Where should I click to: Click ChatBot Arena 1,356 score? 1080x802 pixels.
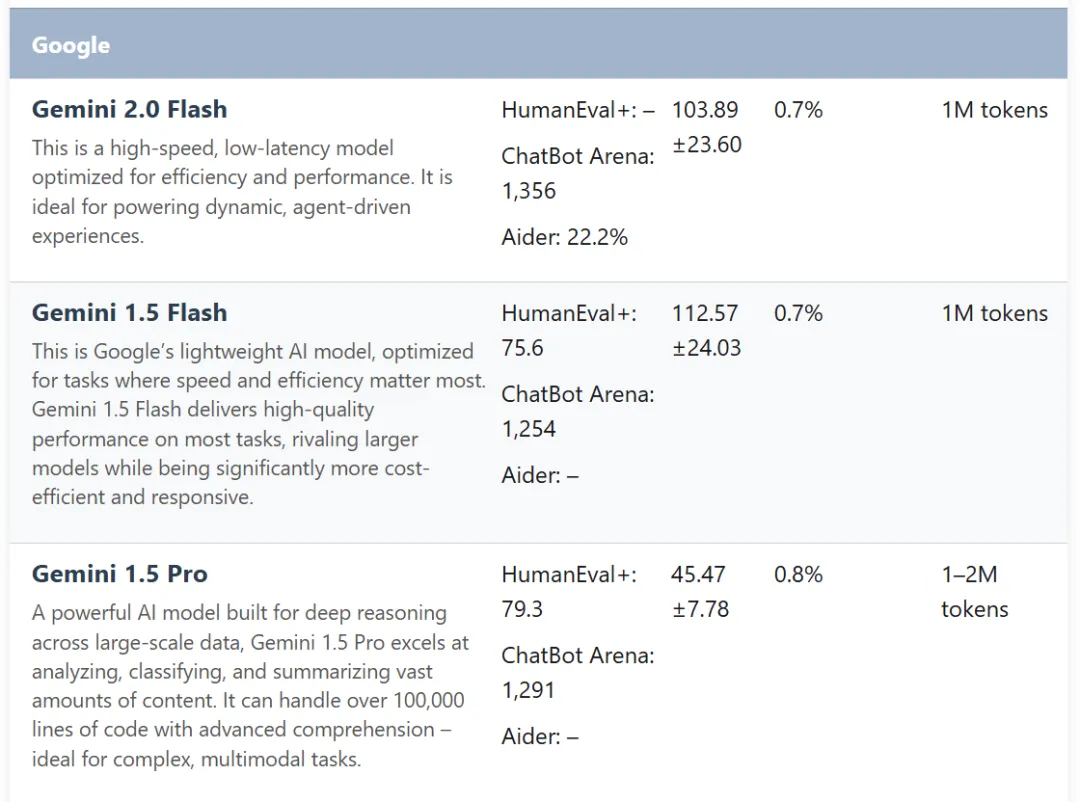[578, 174]
